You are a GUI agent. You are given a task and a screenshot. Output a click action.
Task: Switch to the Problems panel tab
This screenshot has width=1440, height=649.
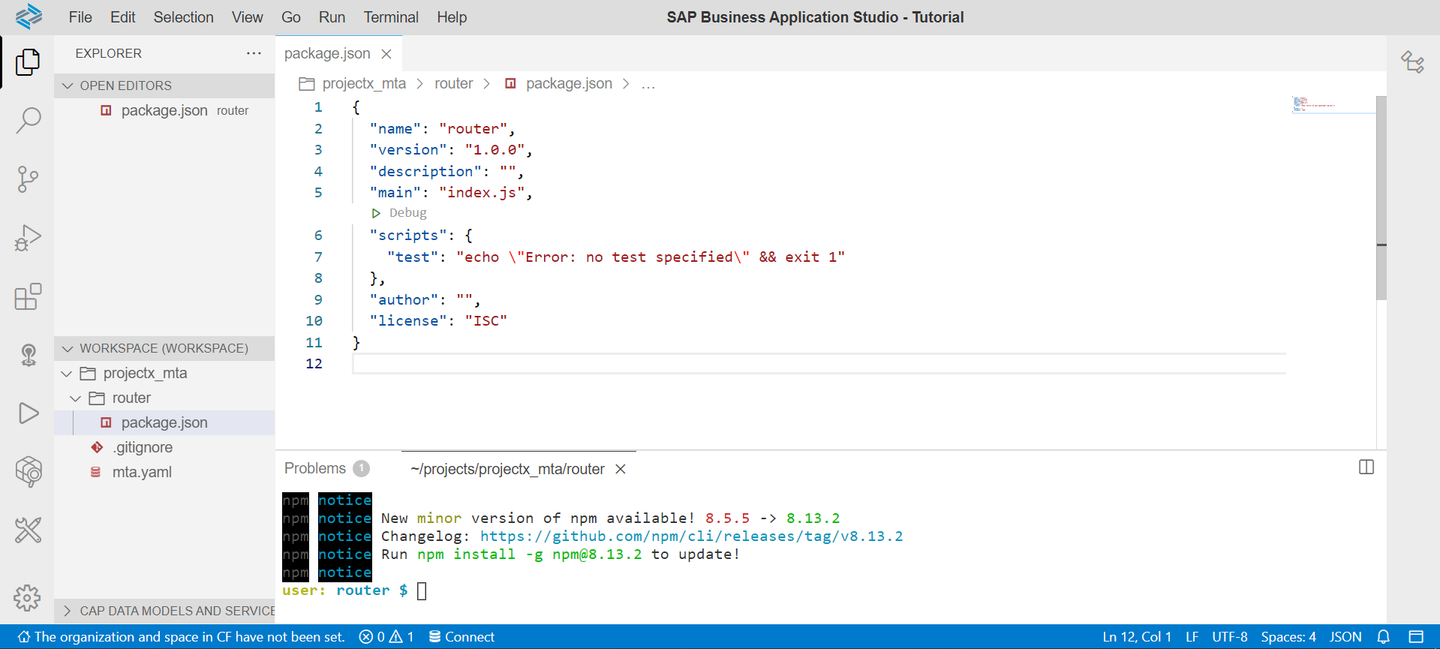coord(326,469)
